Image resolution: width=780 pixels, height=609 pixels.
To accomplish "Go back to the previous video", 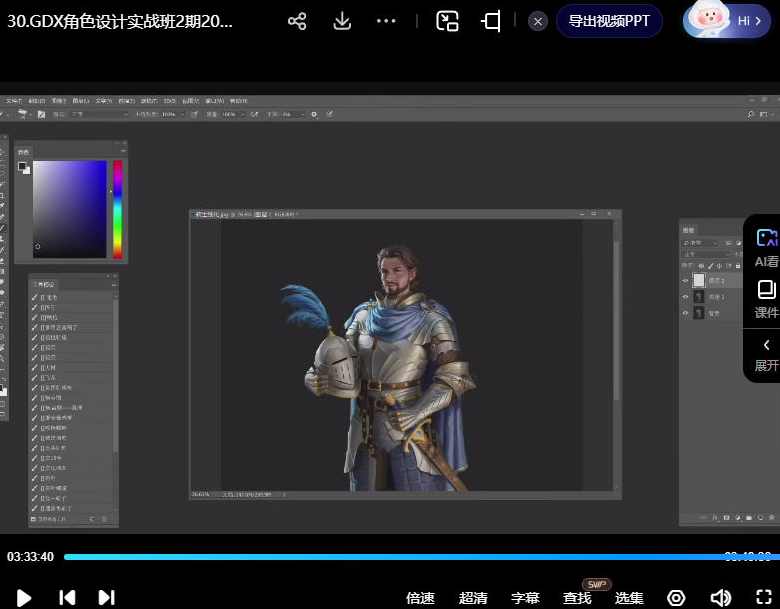I will click(x=67, y=597).
